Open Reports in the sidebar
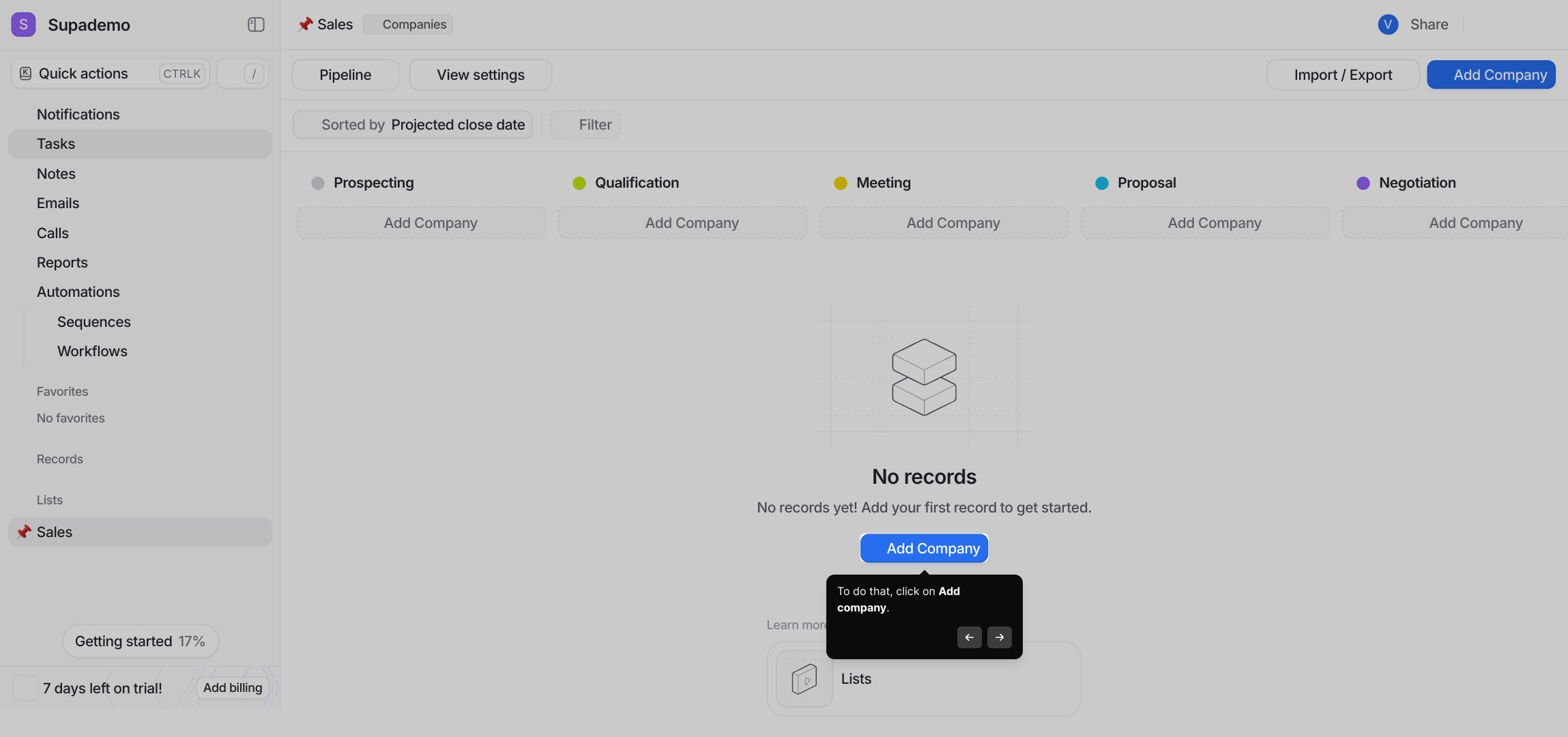 click(x=62, y=263)
